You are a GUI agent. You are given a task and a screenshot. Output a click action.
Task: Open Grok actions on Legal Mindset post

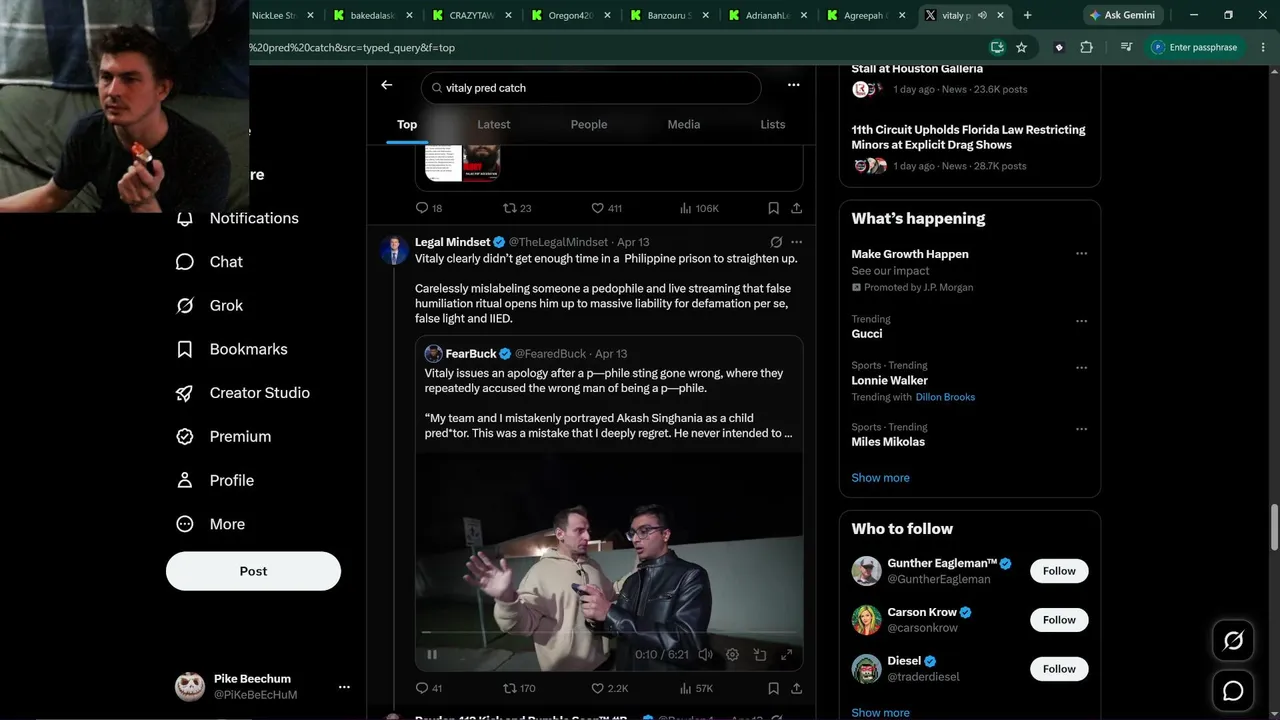[776, 242]
